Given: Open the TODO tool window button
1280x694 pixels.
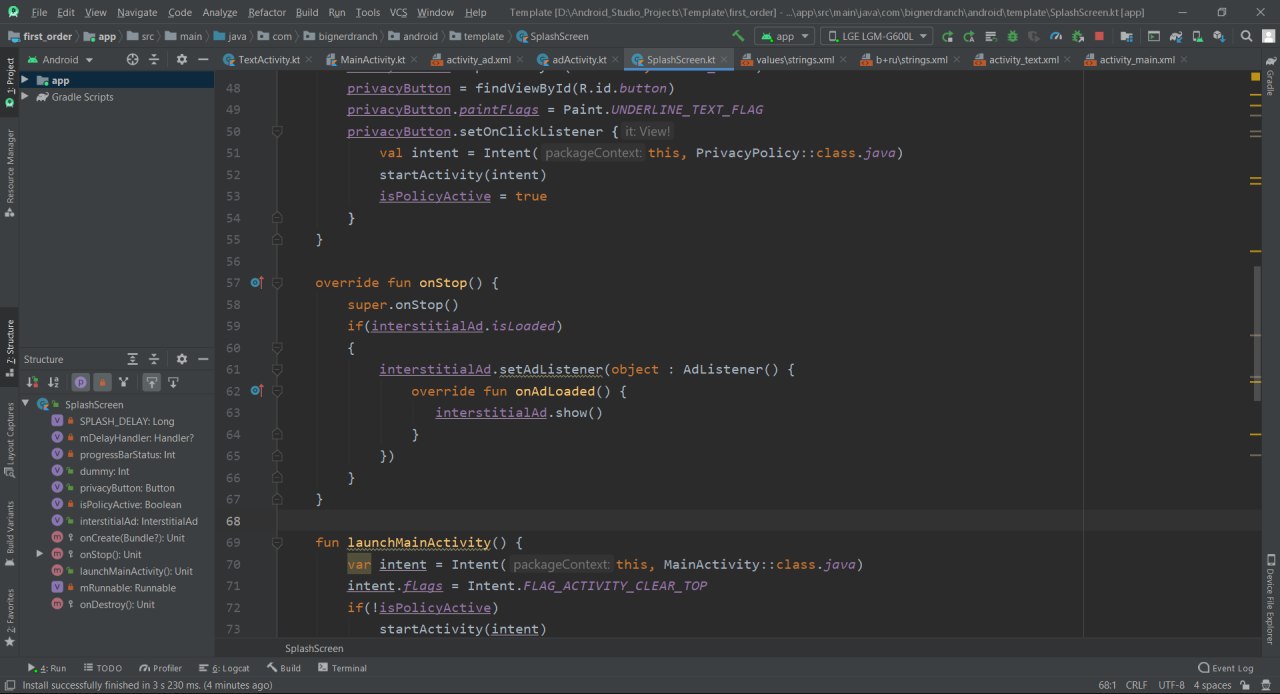Looking at the screenshot, I should pos(102,668).
